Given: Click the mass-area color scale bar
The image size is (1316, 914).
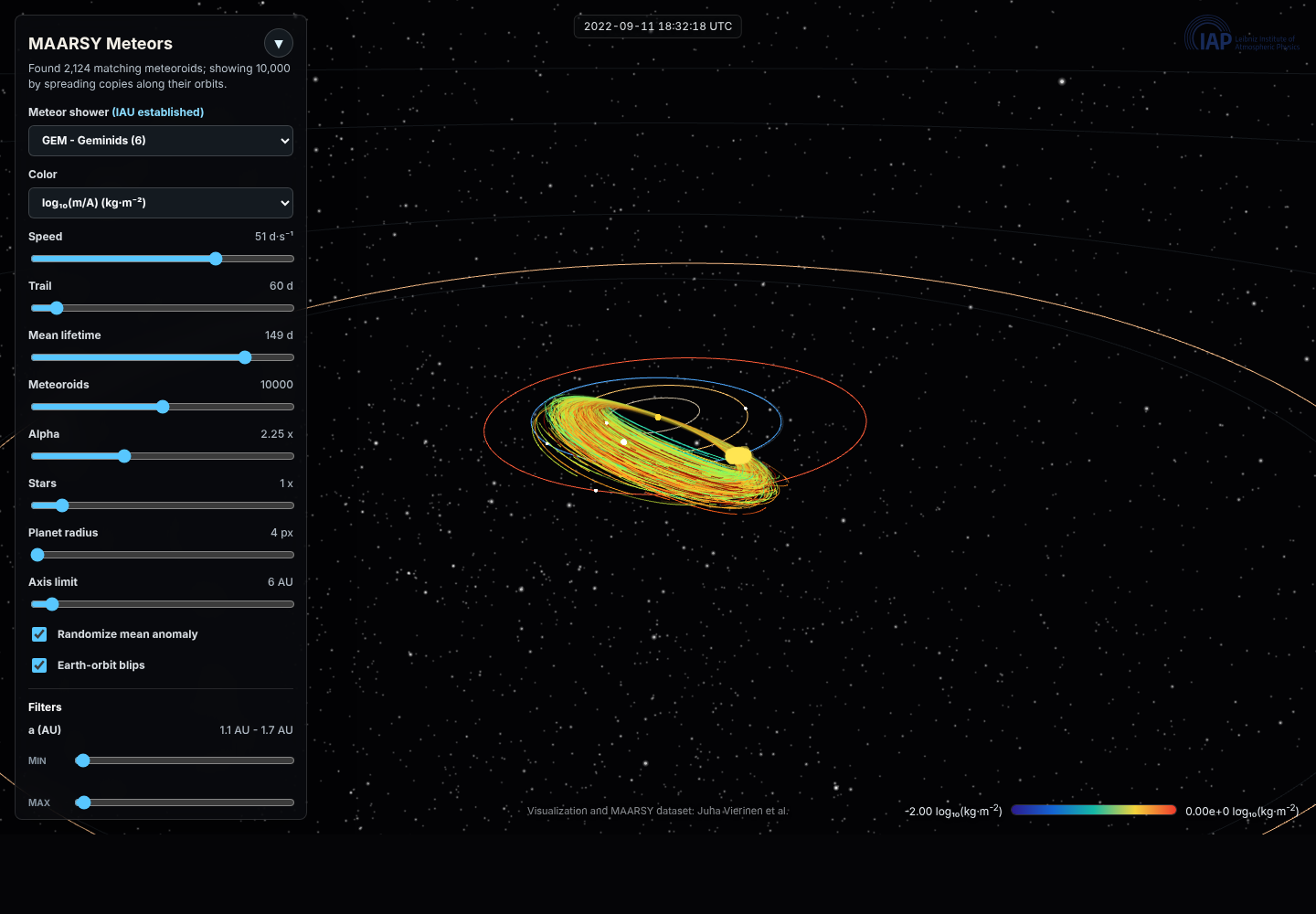Looking at the screenshot, I should tap(1094, 810).
